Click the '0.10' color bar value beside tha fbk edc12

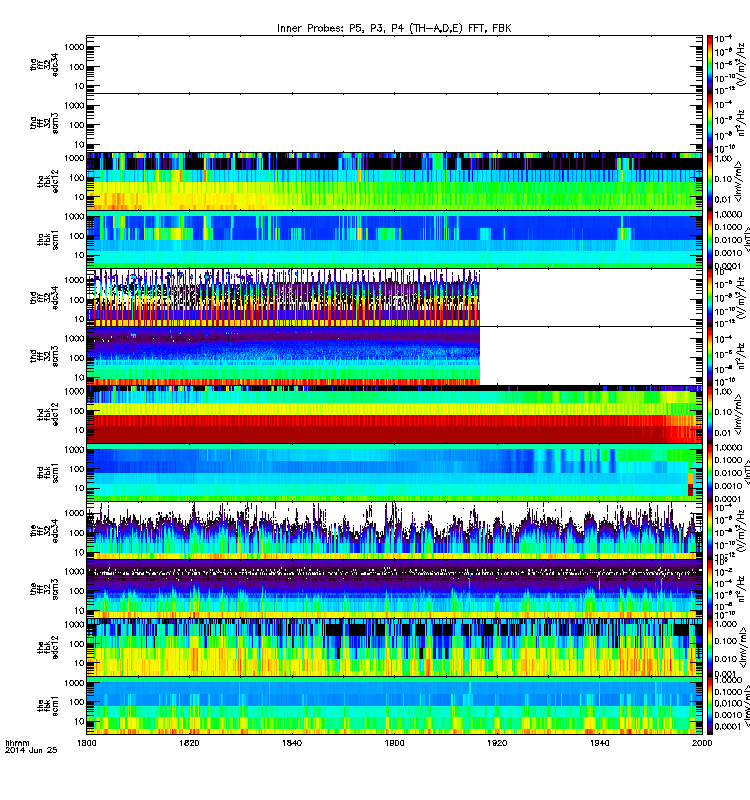point(723,179)
